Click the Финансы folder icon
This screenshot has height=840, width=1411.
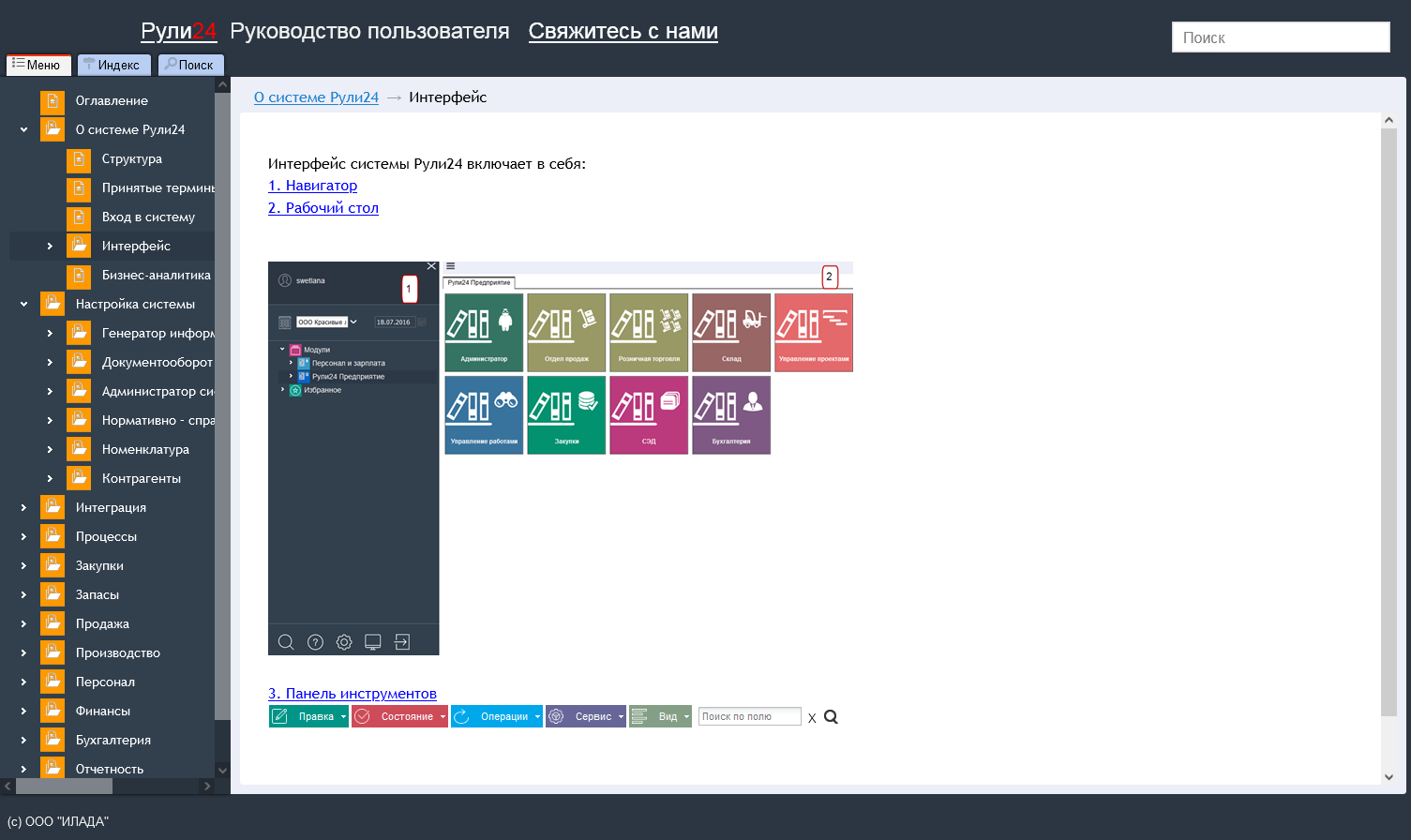[x=53, y=711]
